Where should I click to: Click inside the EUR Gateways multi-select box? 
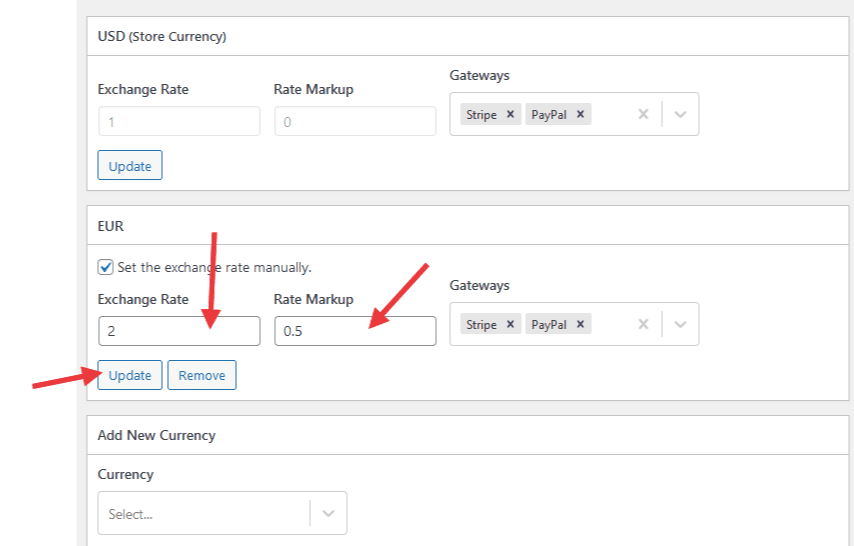(611, 324)
